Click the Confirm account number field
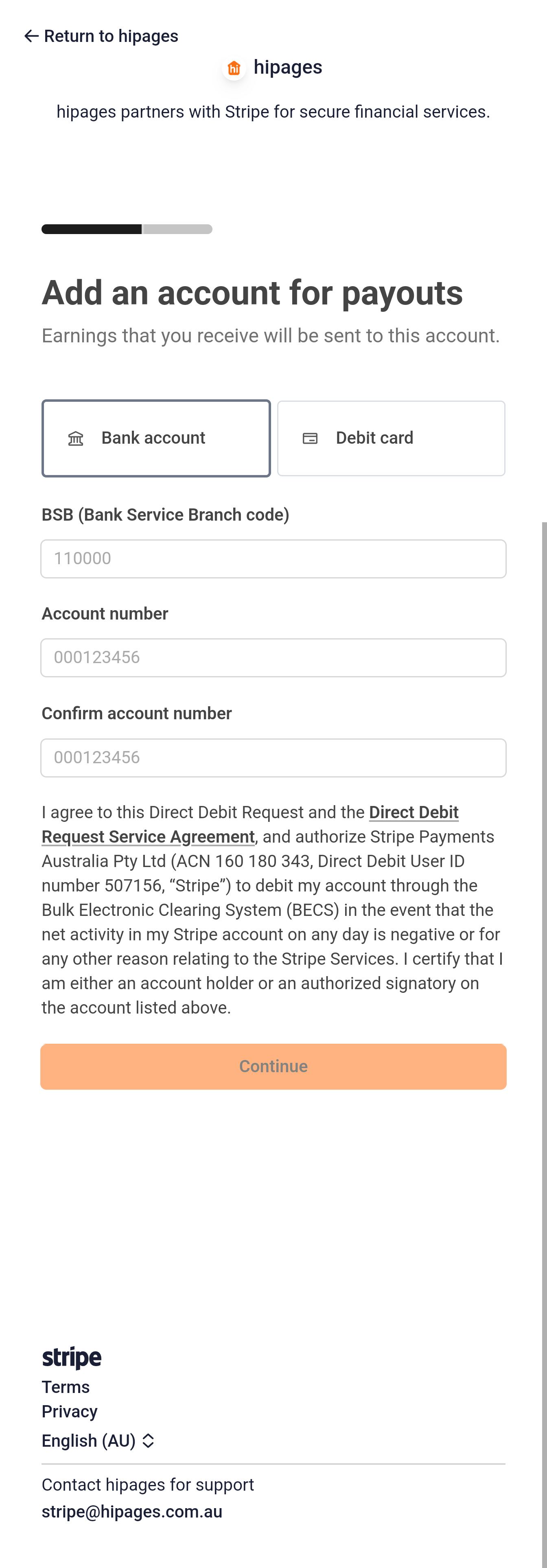The image size is (547, 1568). pyautogui.click(x=273, y=758)
